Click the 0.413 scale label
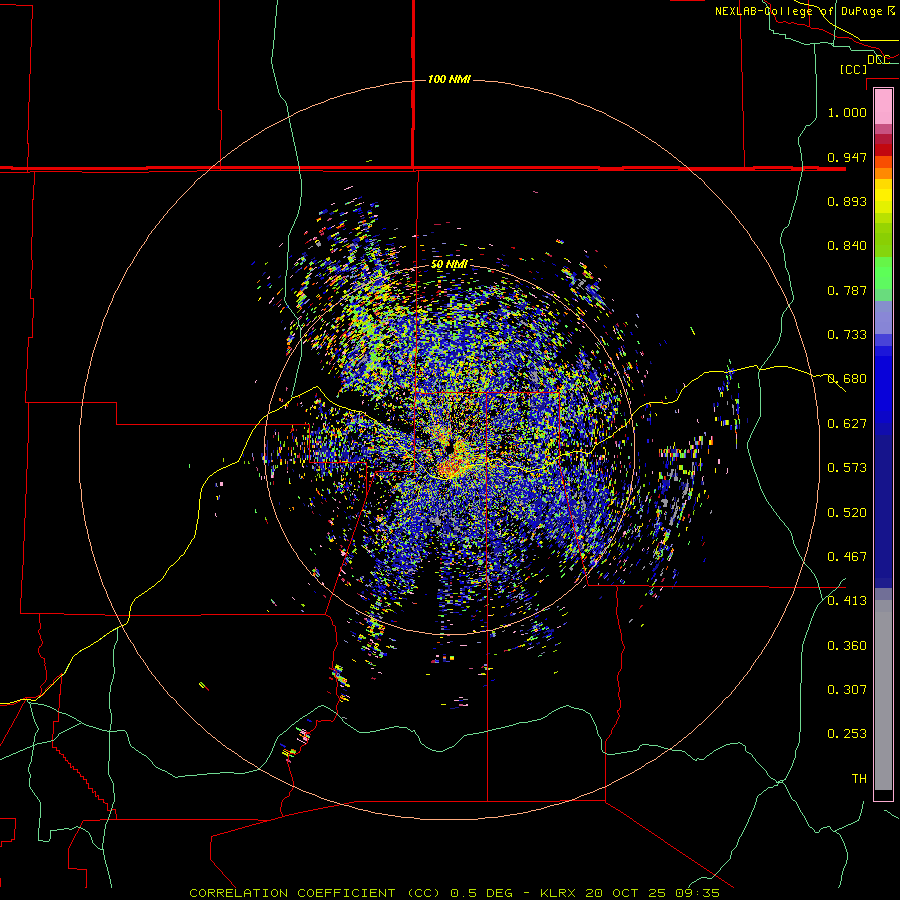This screenshot has width=900, height=900. [x=847, y=601]
